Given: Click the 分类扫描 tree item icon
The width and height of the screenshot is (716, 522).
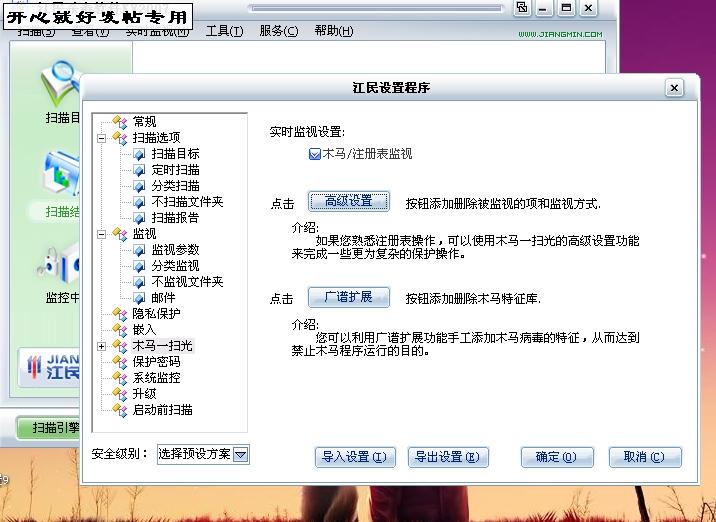Looking at the screenshot, I should pyautogui.click(x=139, y=186).
